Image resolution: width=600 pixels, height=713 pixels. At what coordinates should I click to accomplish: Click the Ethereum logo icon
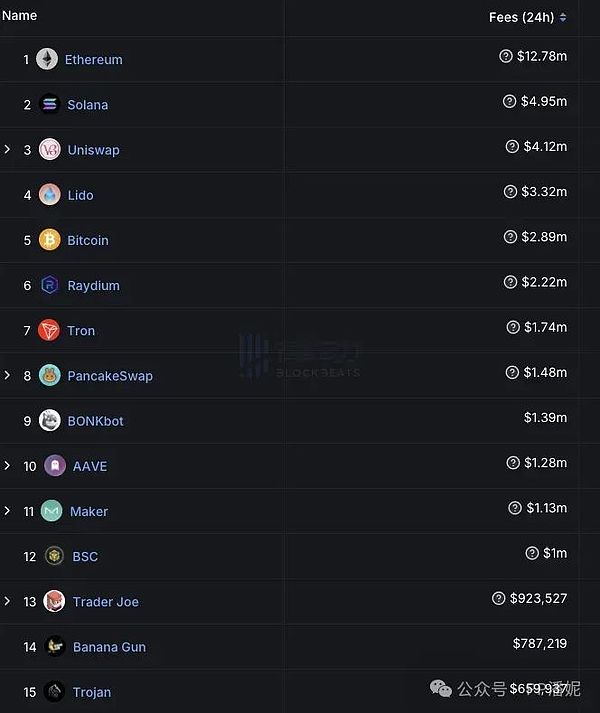(47, 59)
